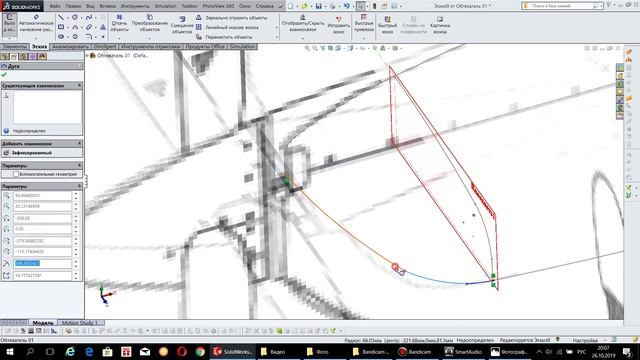Switch to Motion Study 1 tab
Screen dimensions: 640x360
click(80, 323)
